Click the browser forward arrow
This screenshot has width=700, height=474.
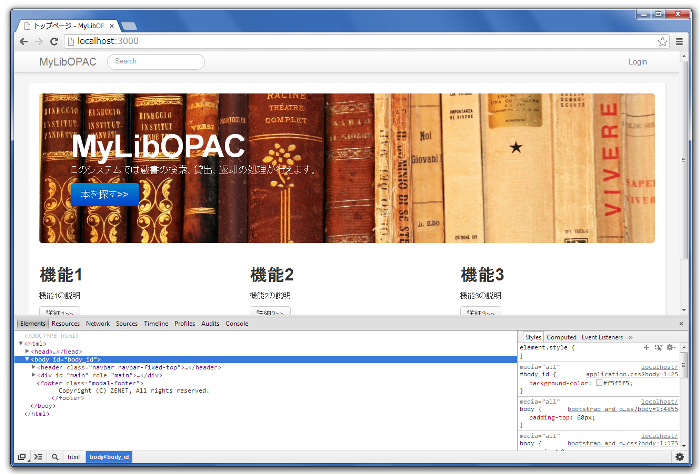(39, 42)
